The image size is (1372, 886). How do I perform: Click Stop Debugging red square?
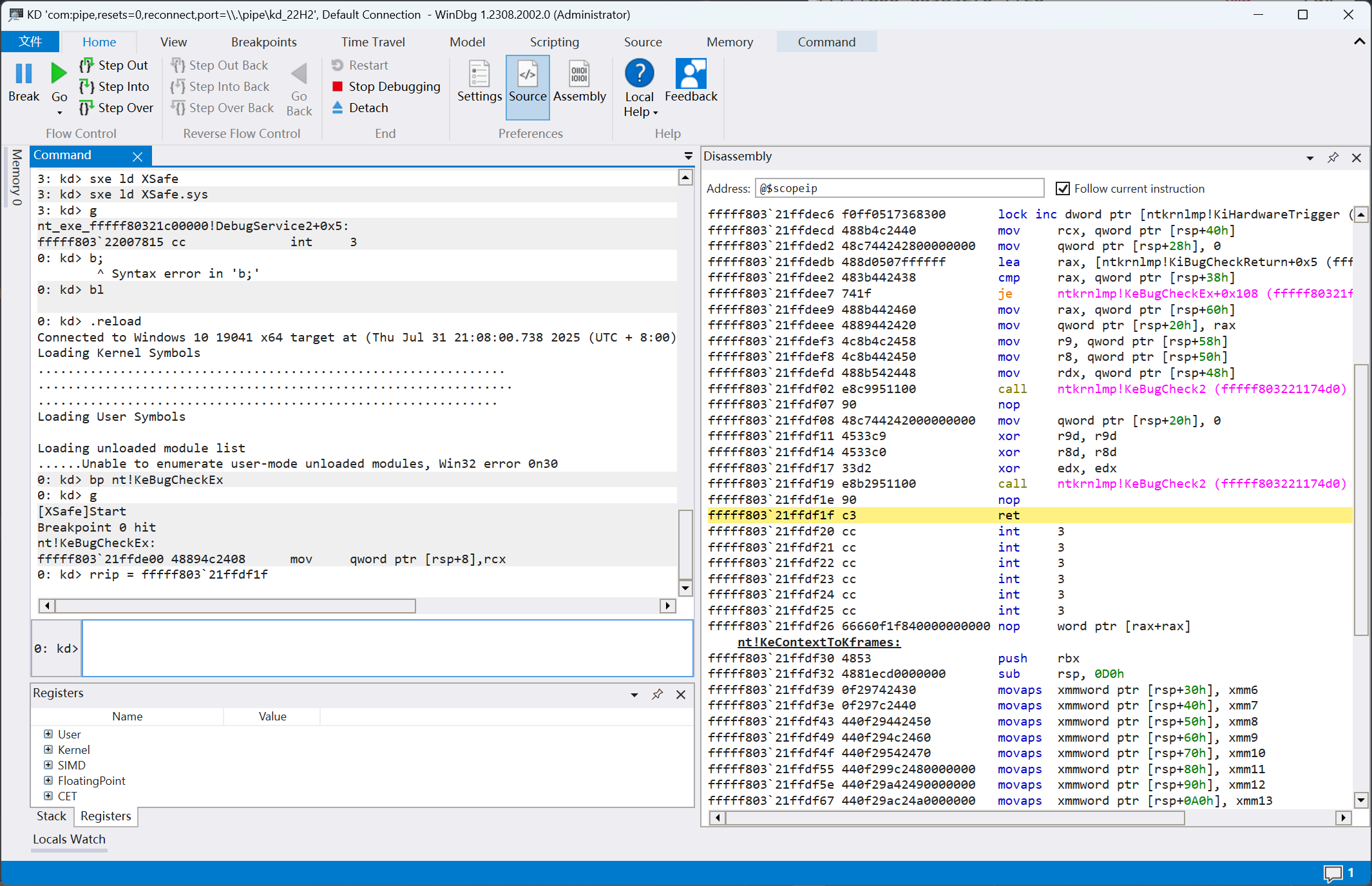[x=337, y=86]
